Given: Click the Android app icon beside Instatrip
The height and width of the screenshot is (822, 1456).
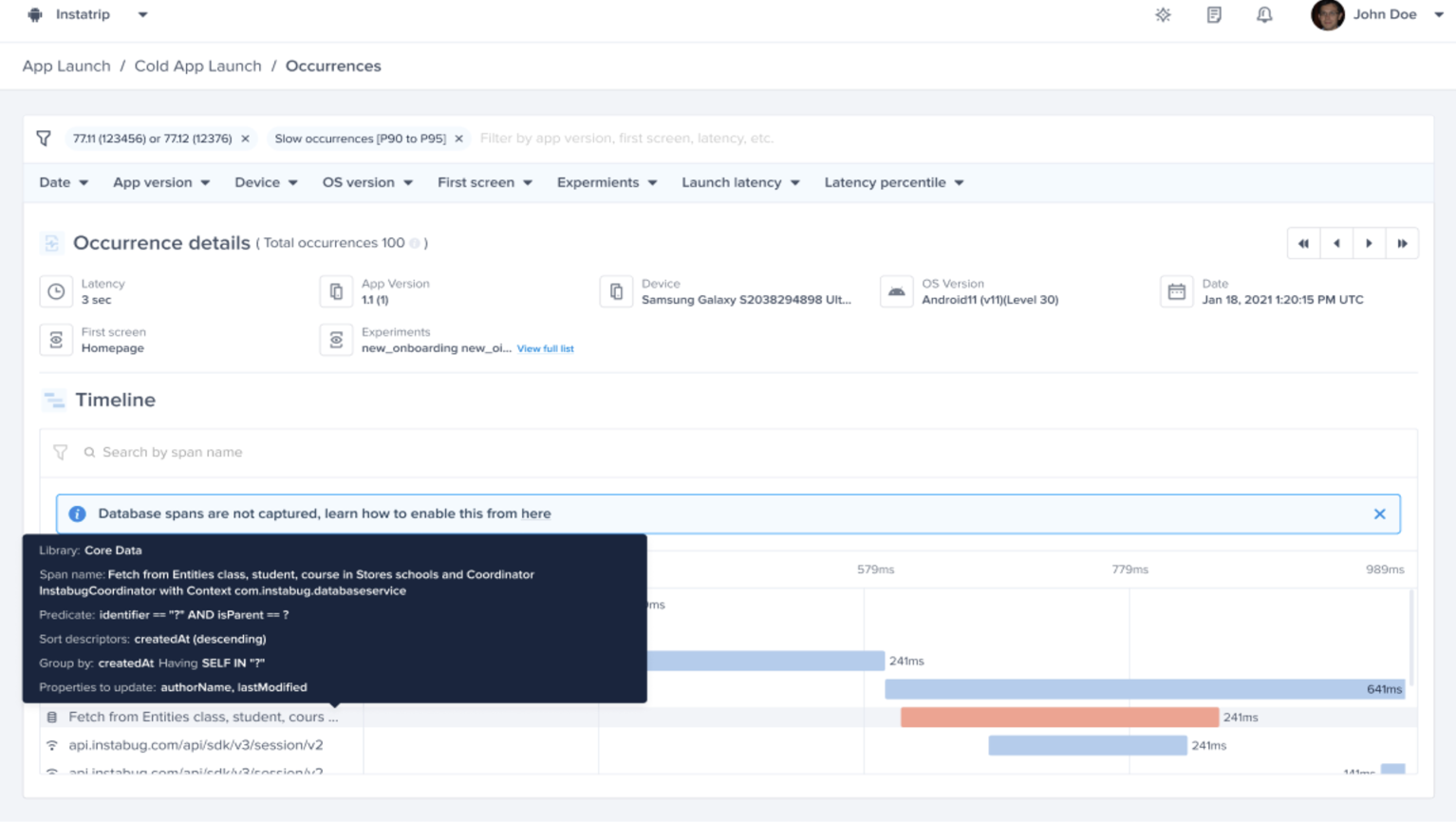Looking at the screenshot, I should tap(35, 15).
